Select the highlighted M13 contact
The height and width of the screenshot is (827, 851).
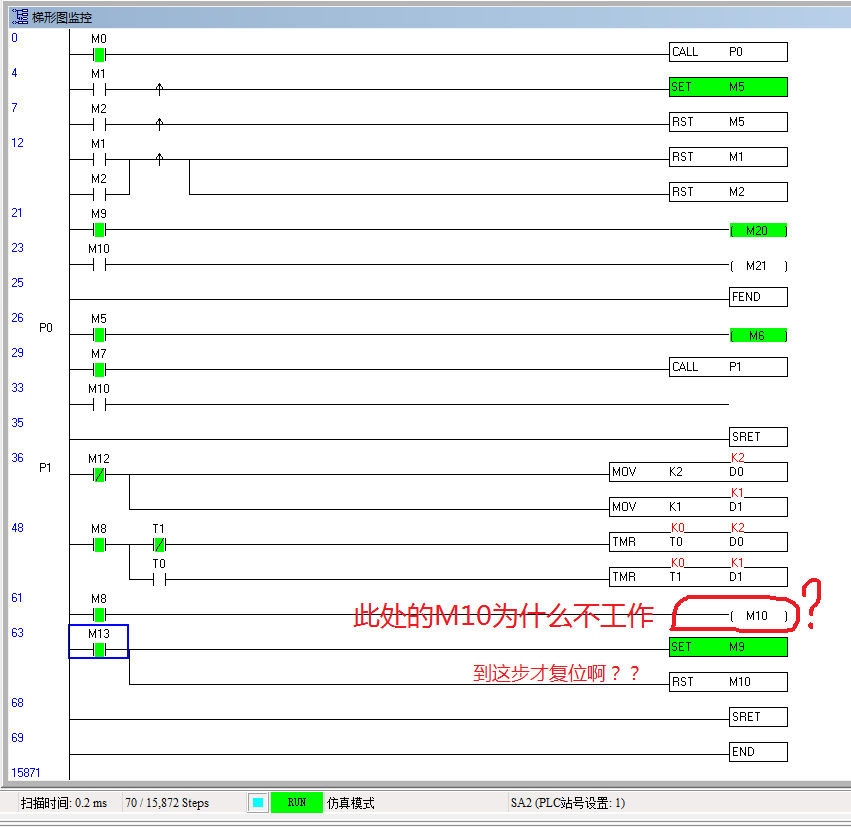click(99, 649)
